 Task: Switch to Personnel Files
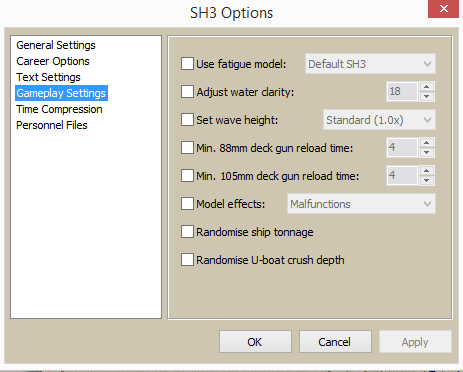[52, 125]
